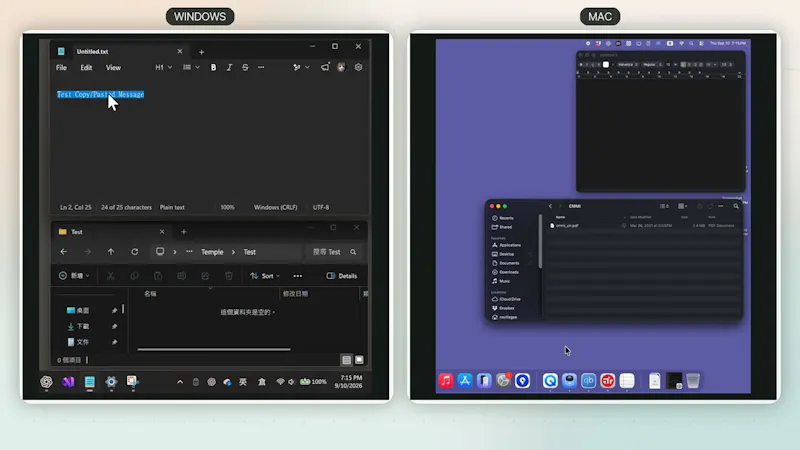Screen dimensions: 800x450
Task: Open the list style dropdown in Notepad
Action: pos(191,67)
